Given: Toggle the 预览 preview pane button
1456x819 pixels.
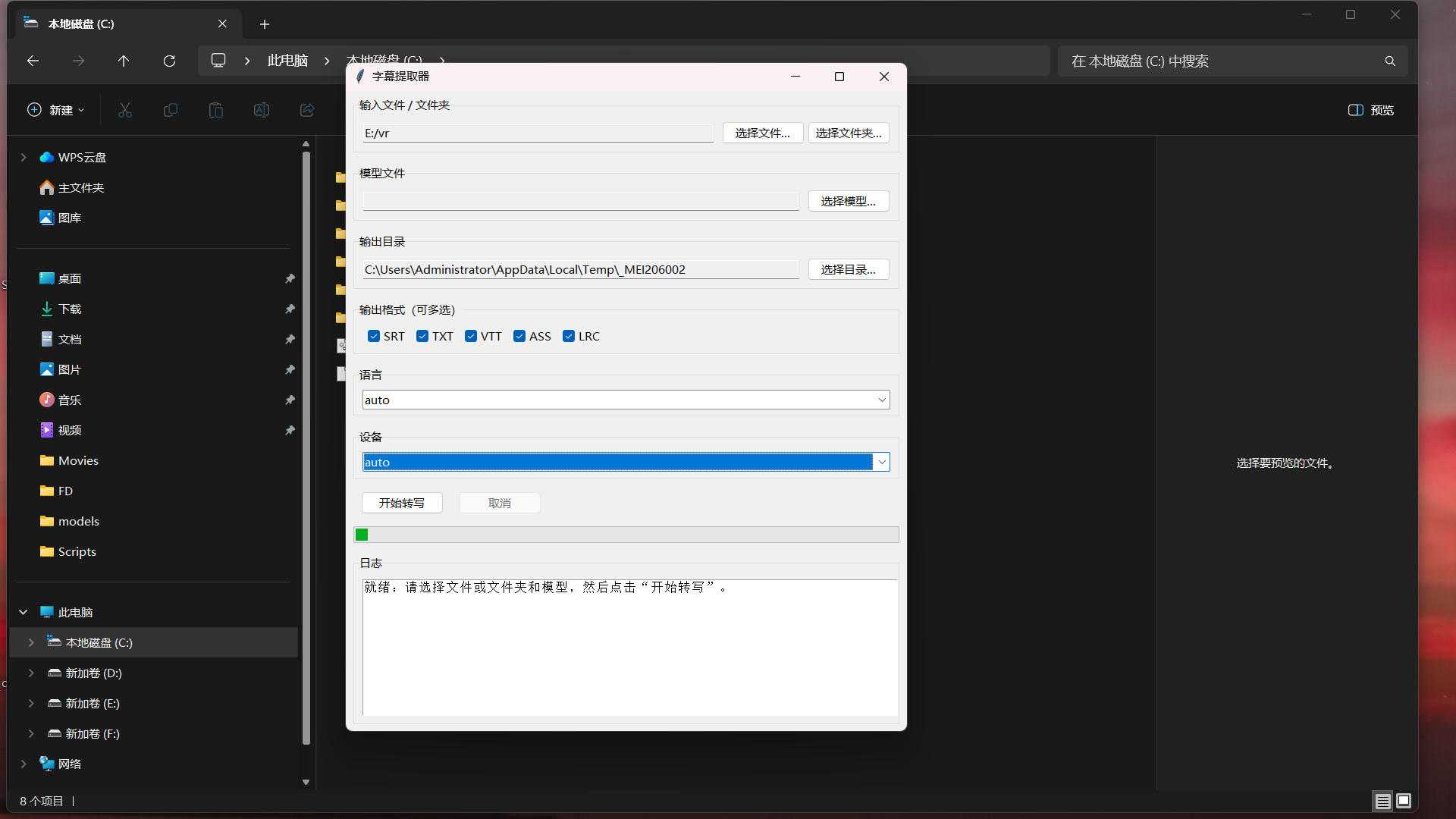Looking at the screenshot, I should [1371, 110].
